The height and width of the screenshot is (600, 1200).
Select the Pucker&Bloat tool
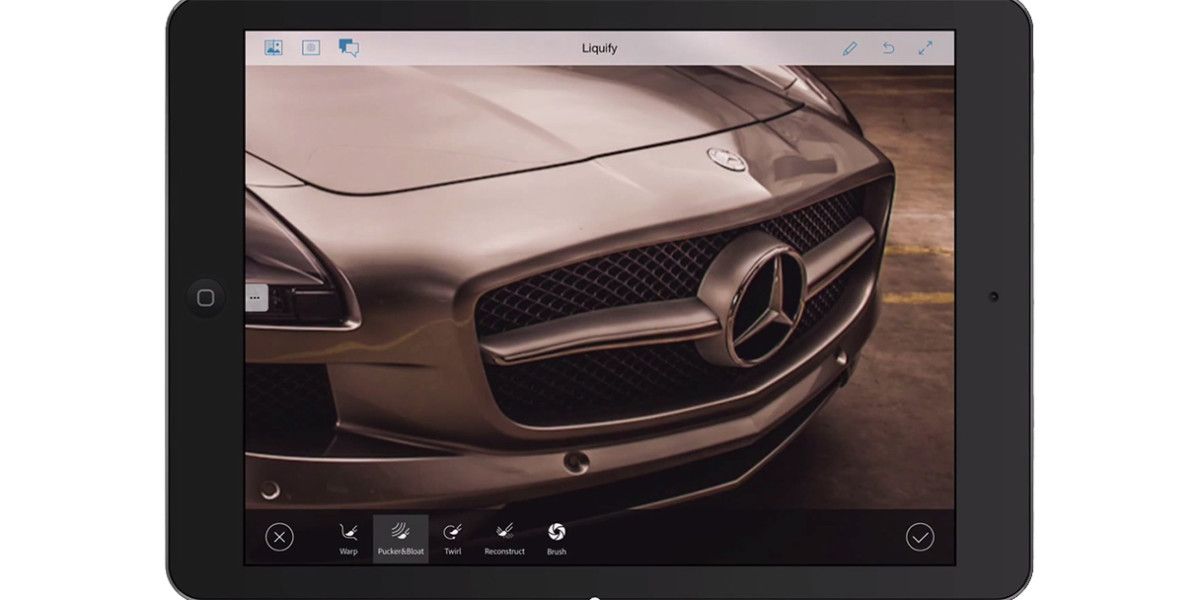[400, 539]
